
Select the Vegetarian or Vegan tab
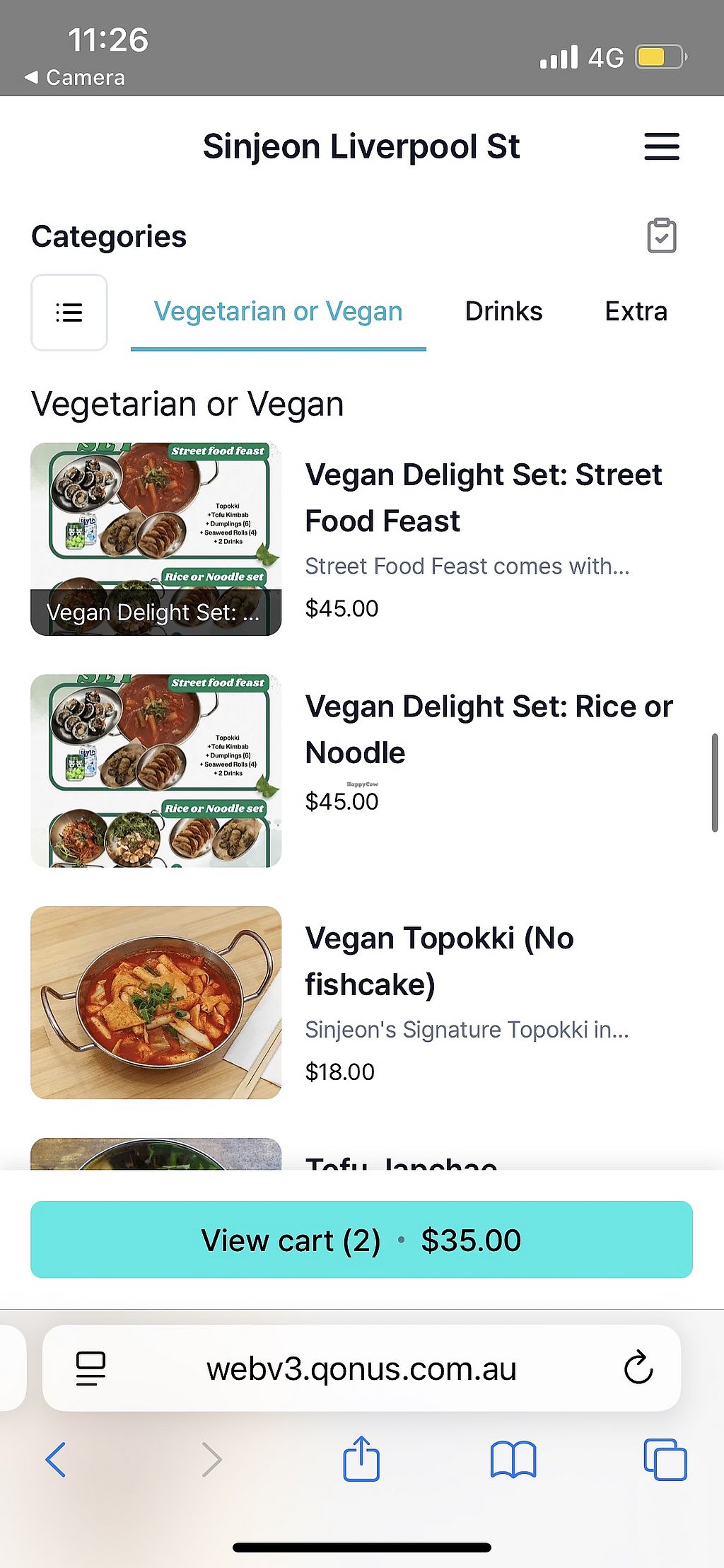[278, 312]
